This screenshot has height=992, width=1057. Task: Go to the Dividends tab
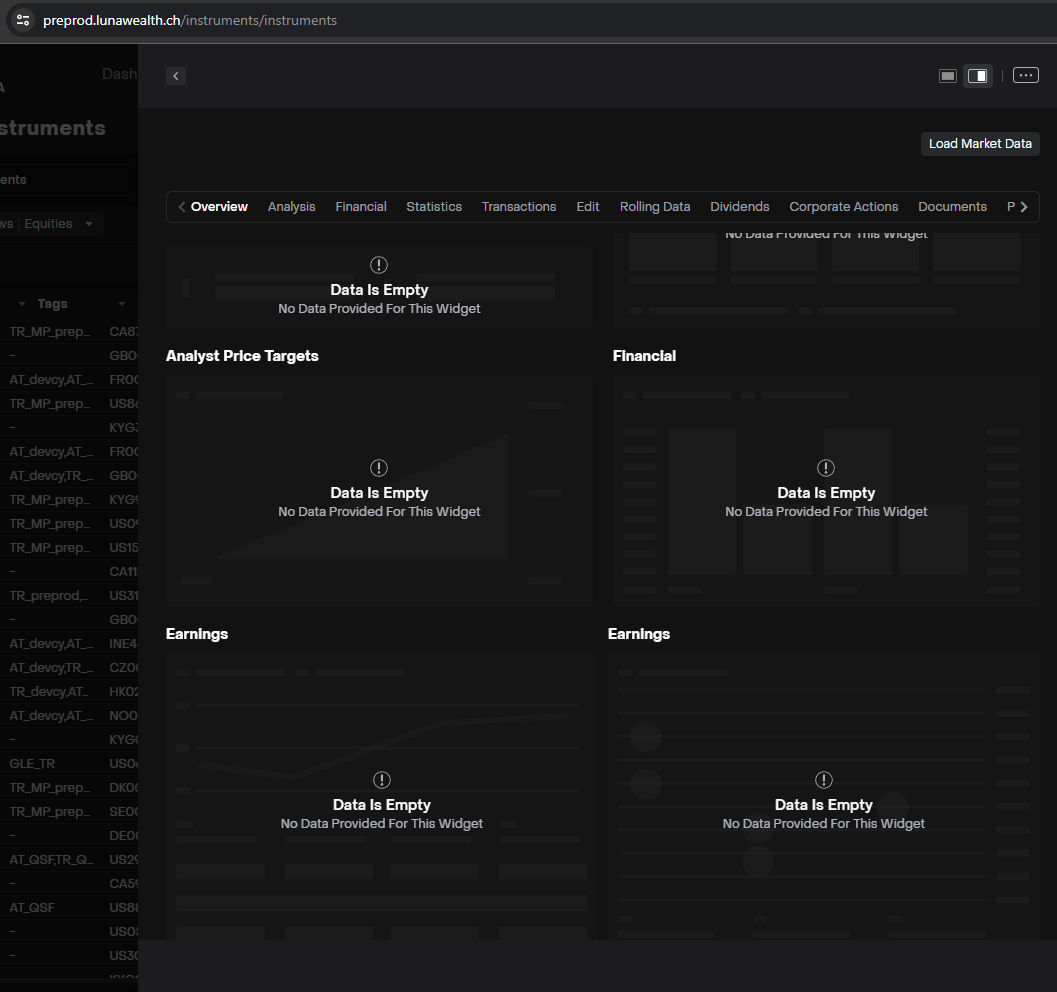(739, 207)
